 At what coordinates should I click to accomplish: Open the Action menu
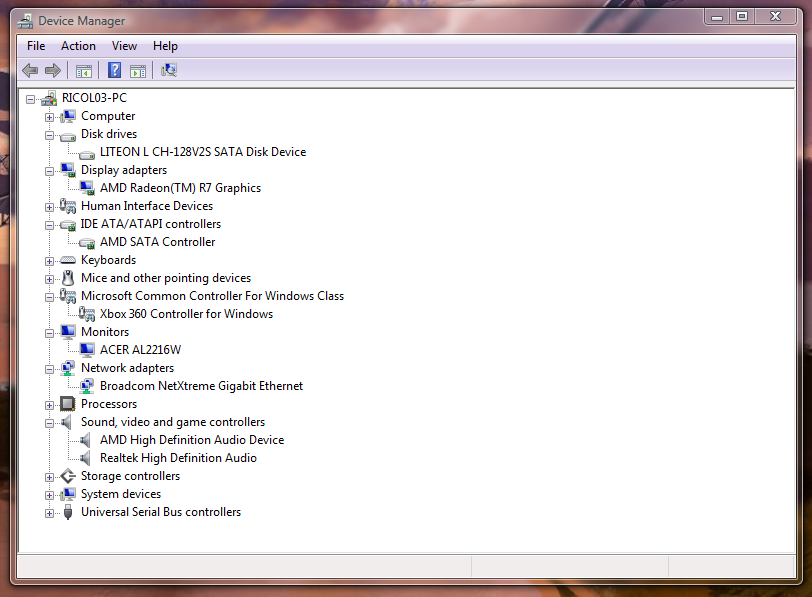78,46
